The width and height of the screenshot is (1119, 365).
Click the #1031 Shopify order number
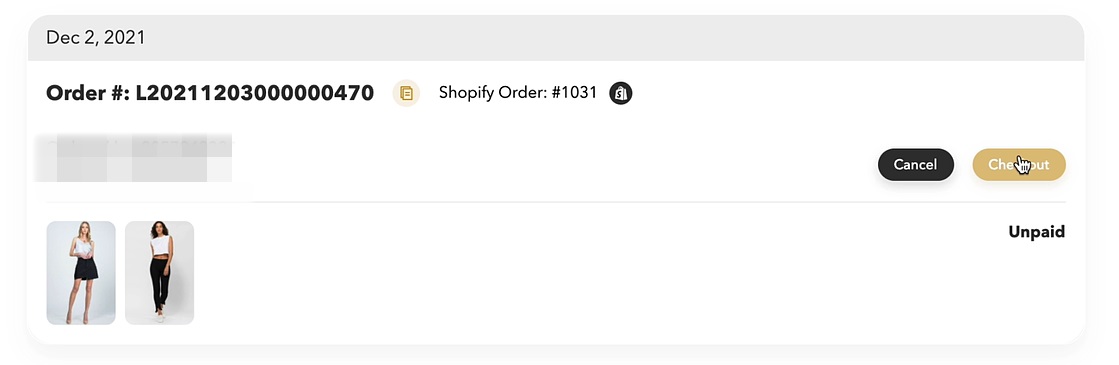click(x=574, y=93)
